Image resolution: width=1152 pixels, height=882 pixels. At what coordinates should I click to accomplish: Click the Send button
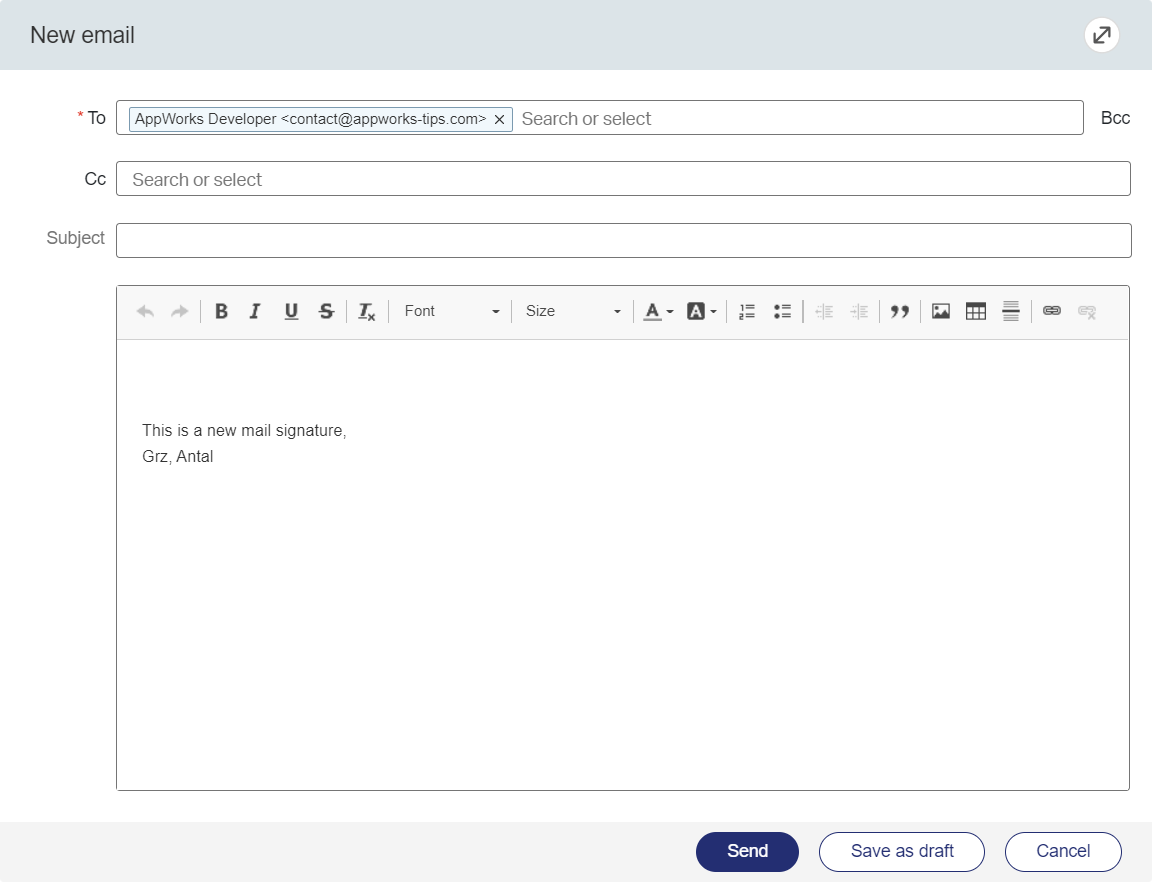tap(747, 851)
